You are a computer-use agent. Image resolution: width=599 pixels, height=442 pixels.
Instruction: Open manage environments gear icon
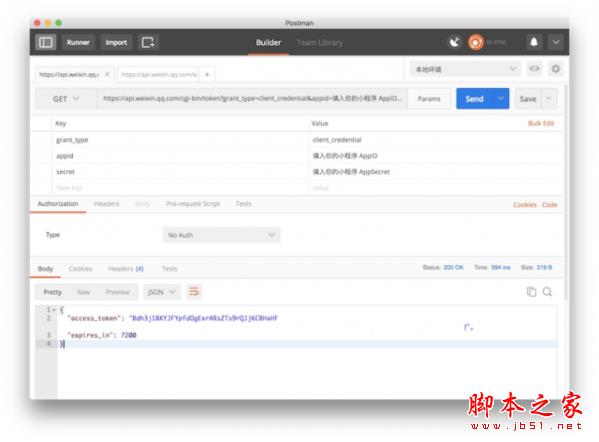point(555,69)
